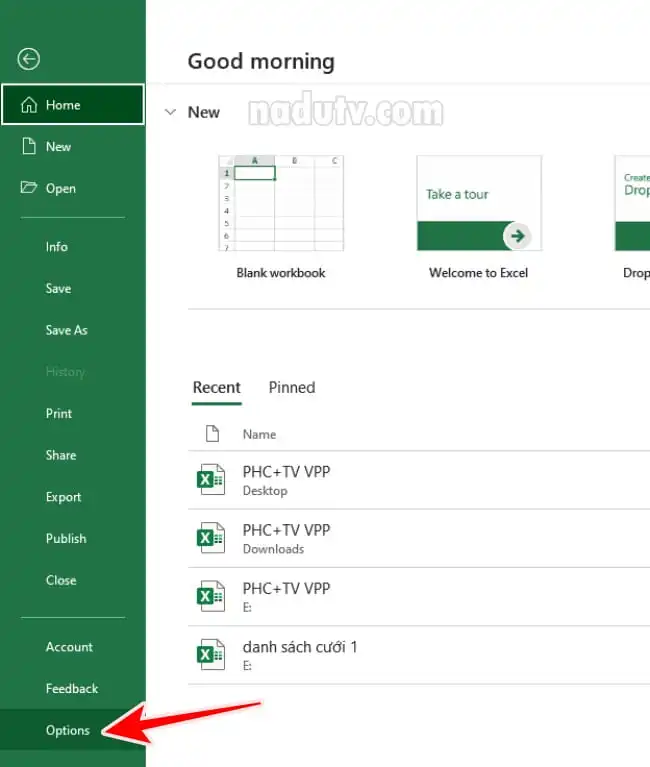
Task: Switch to the Recent tab
Action: 217,387
